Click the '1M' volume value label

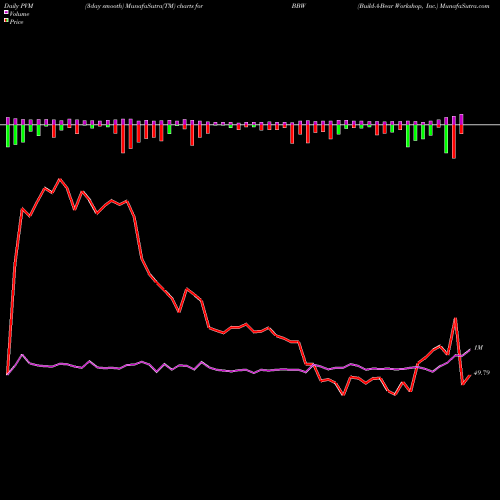point(478,348)
